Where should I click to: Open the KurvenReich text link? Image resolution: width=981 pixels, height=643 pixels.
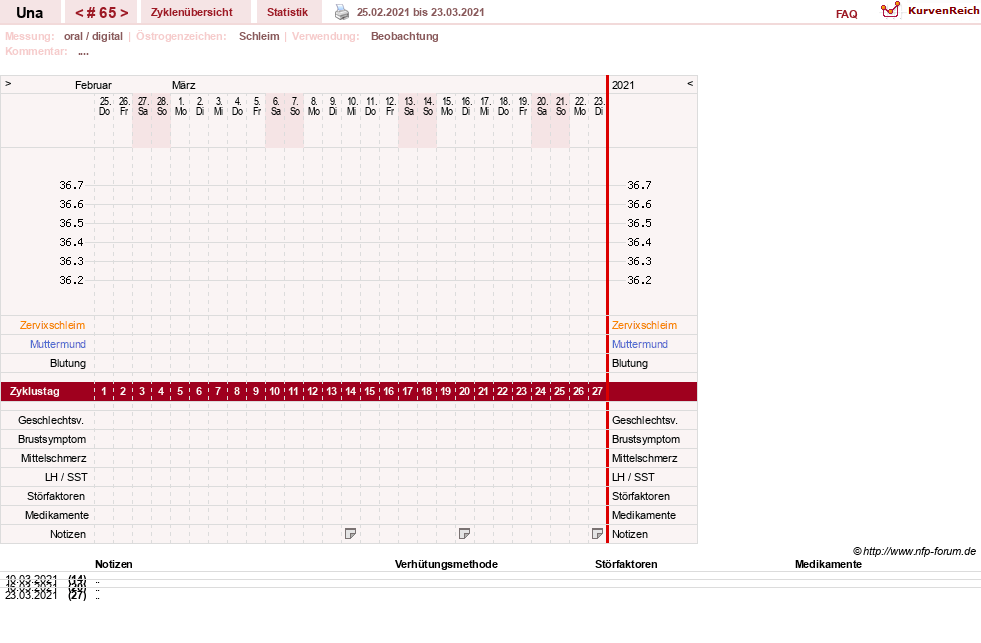click(x=943, y=11)
